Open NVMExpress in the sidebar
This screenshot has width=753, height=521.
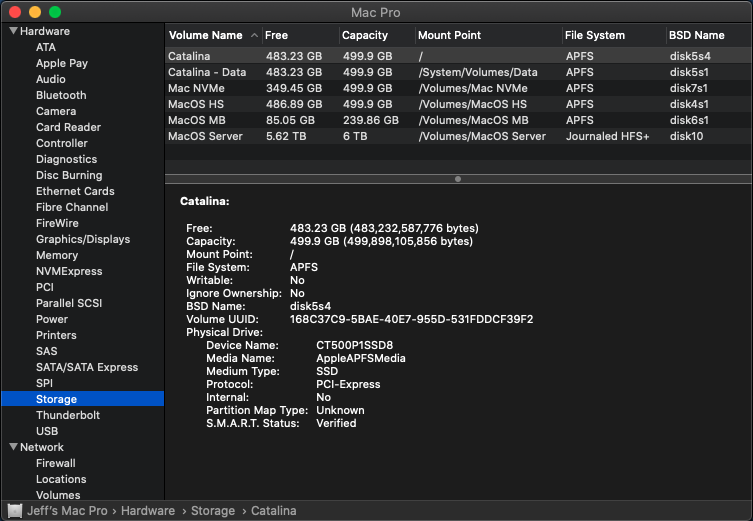coord(69,271)
